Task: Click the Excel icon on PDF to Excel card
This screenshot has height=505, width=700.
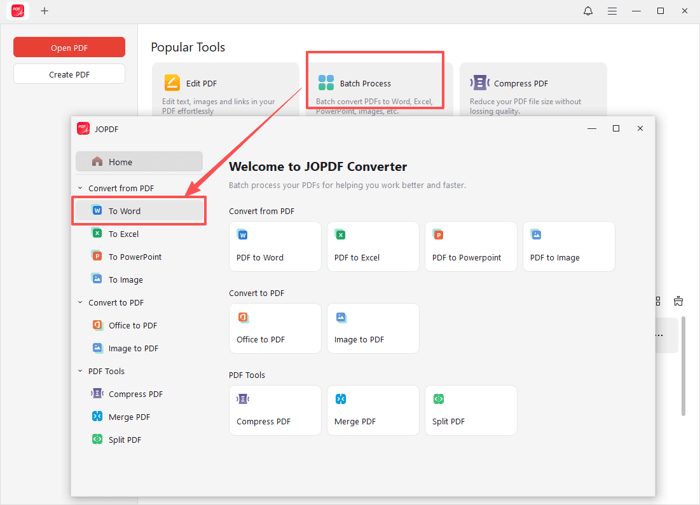Action: click(340, 234)
